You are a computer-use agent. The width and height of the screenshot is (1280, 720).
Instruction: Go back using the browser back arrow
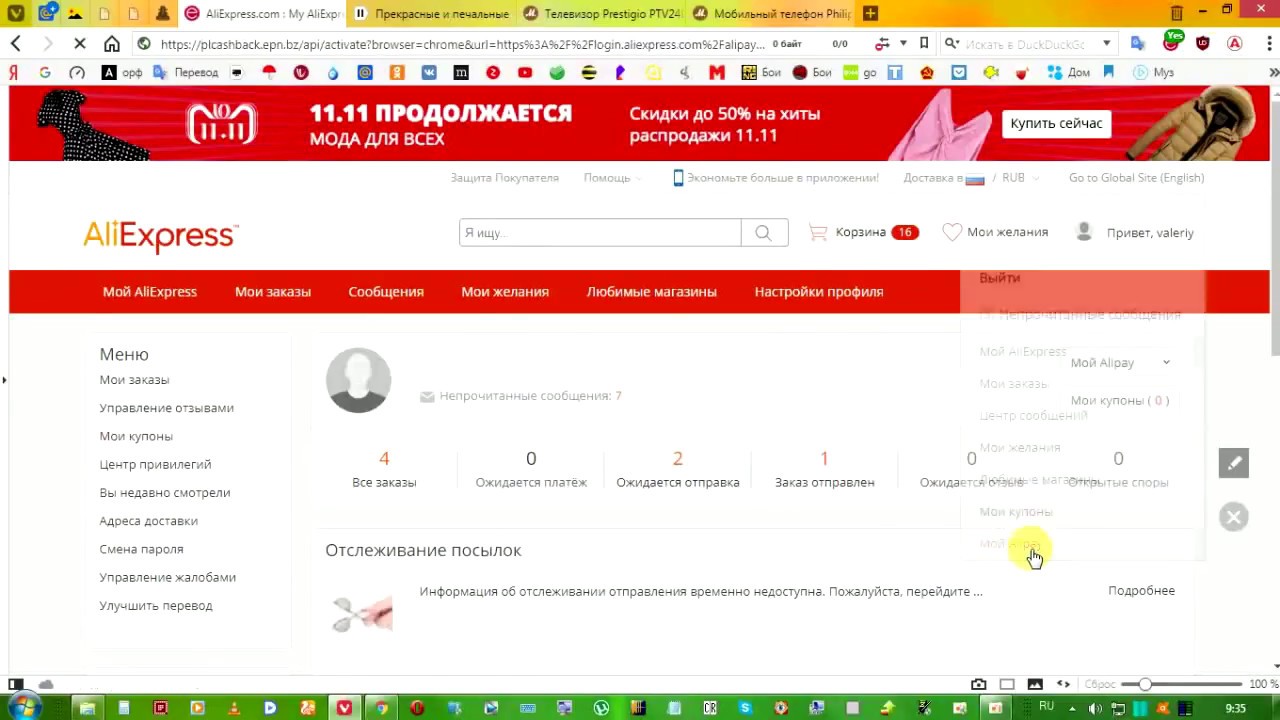click(16, 44)
